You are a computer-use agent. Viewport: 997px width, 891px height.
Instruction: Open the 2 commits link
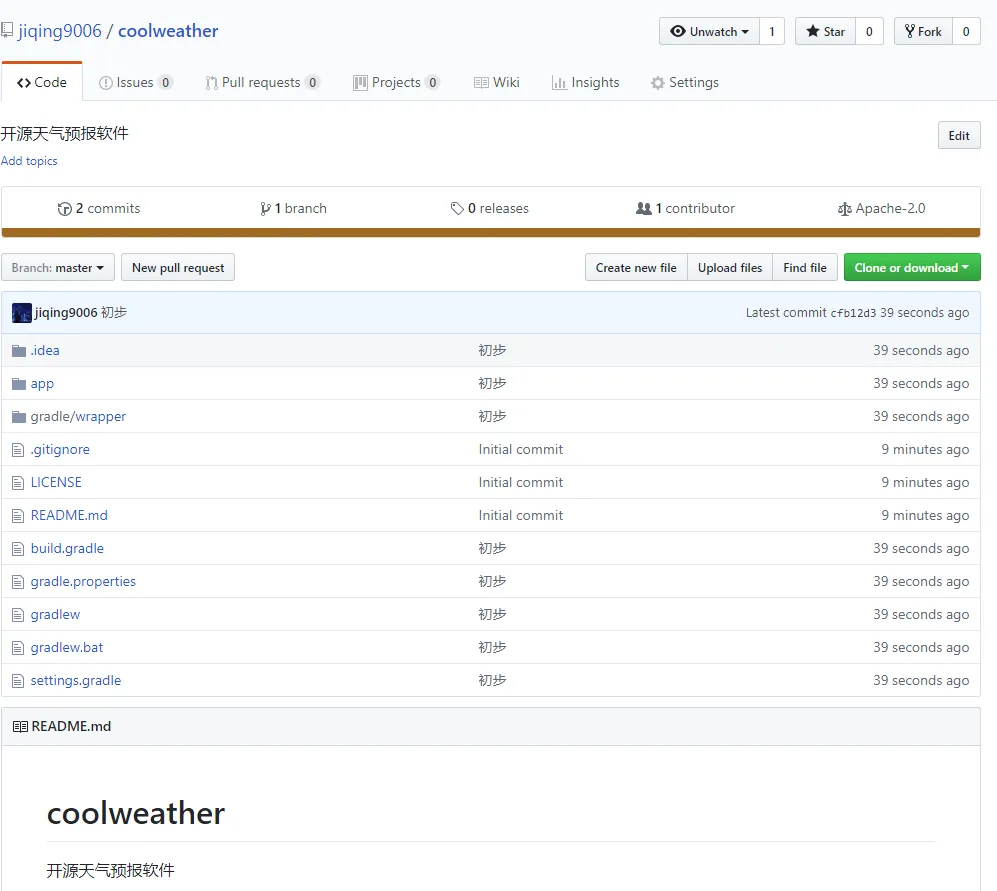[x=99, y=209]
